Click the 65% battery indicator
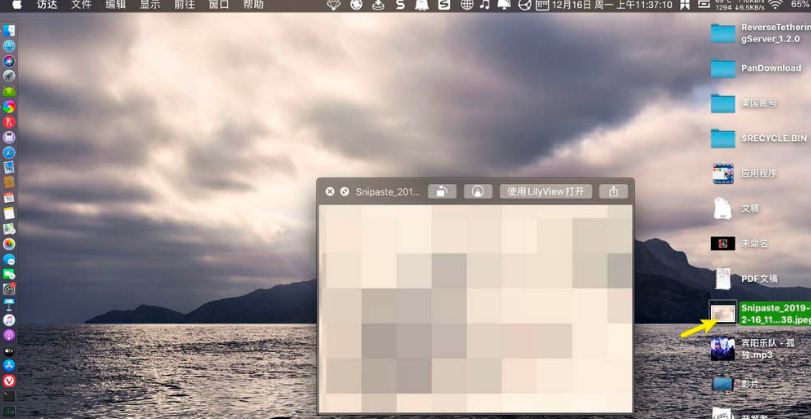Image resolution: width=811 pixels, height=419 pixels. point(800,5)
